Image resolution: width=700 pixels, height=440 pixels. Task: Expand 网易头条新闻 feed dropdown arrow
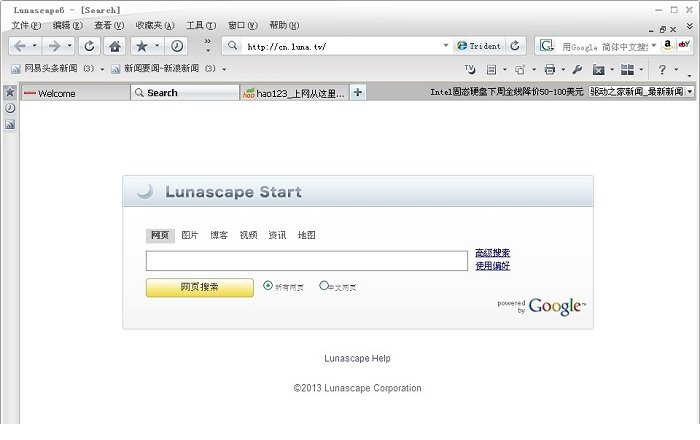(x=102, y=69)
